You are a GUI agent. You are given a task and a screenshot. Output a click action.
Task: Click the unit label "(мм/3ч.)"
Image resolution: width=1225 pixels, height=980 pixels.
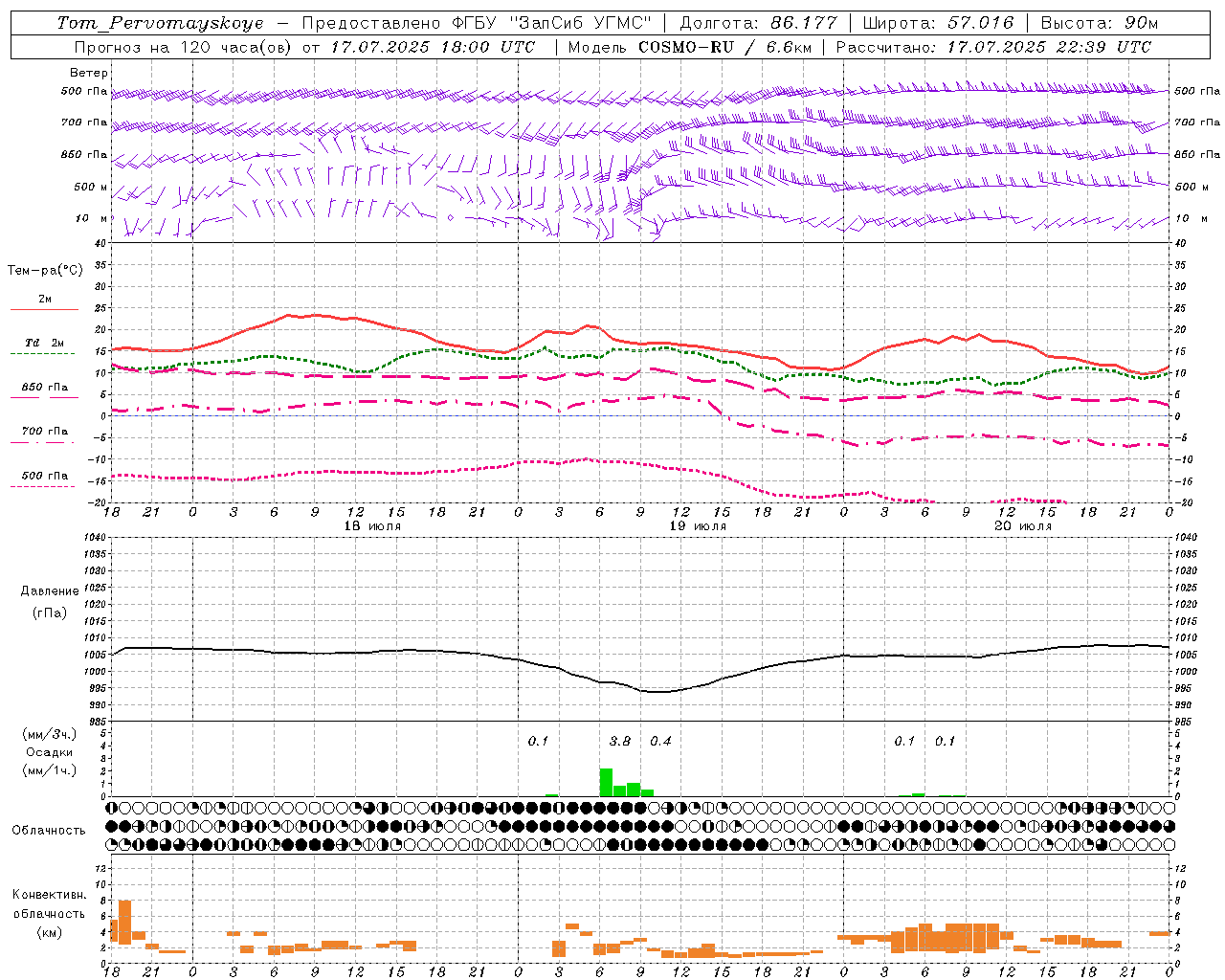(49, 734)
